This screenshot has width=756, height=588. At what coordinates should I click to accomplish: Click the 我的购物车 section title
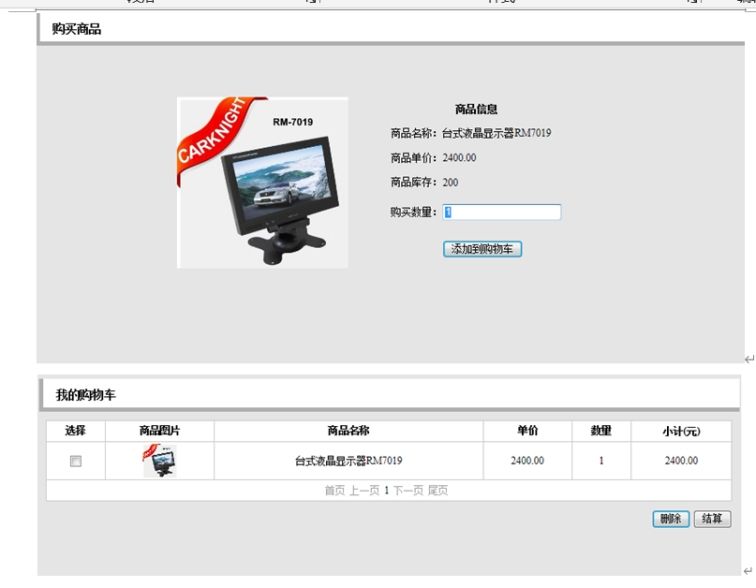coord(86,395)
